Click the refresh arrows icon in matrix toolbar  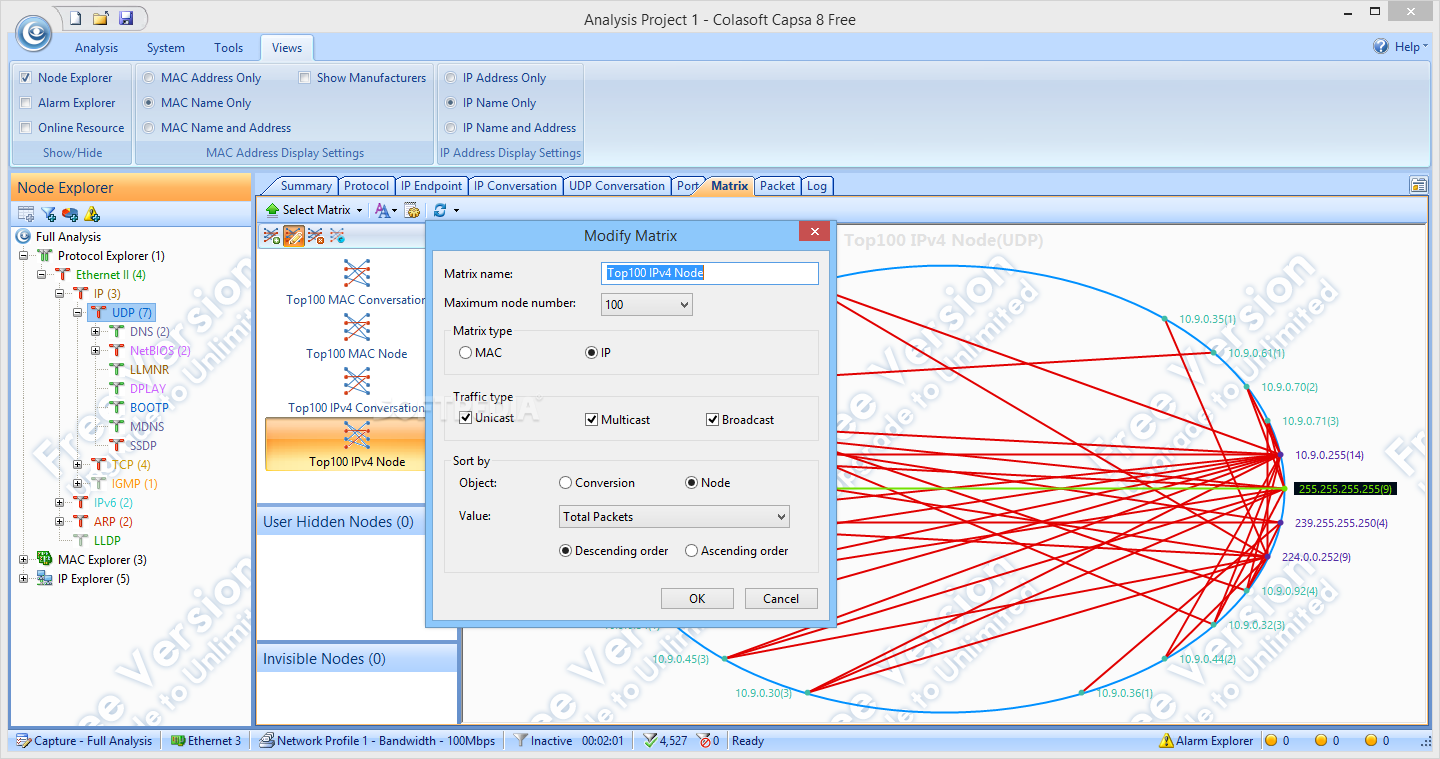coord(439,210)
